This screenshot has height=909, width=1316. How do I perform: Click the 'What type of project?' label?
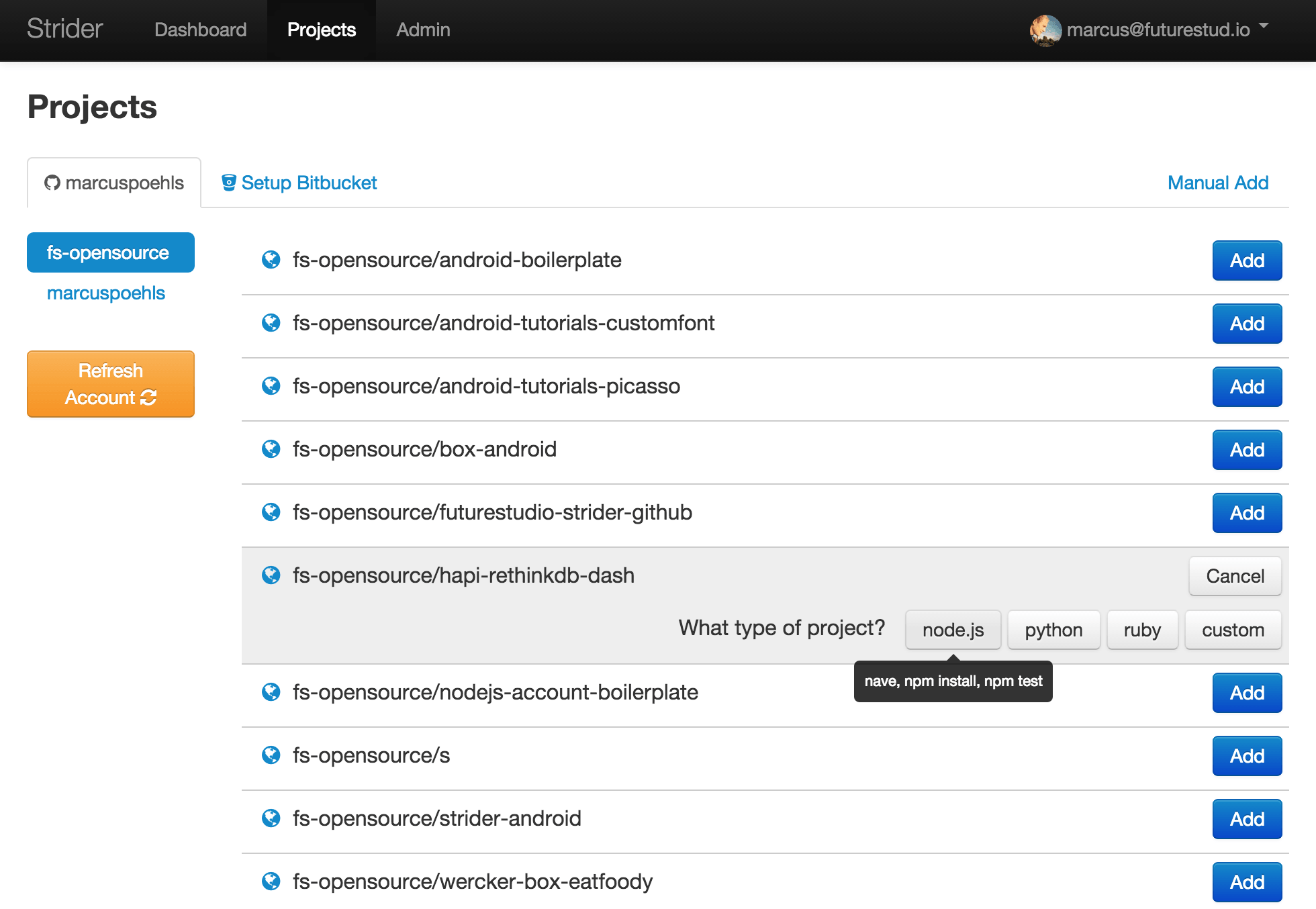click(782, 628)
